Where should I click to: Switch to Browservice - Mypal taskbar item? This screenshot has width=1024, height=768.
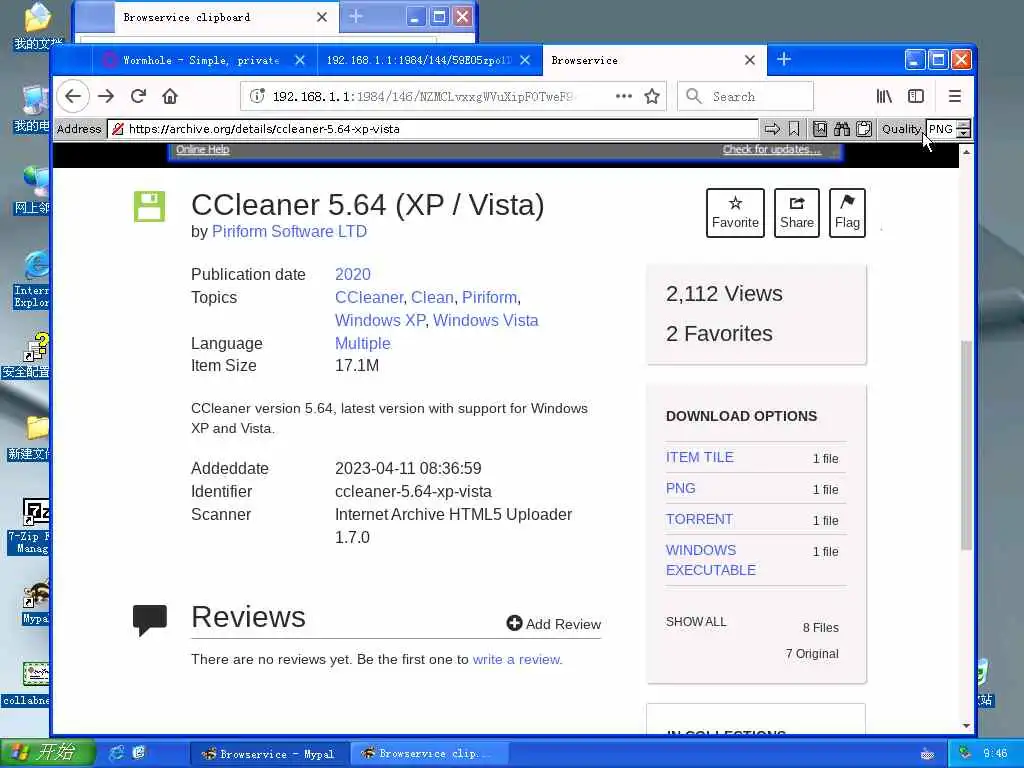tap(269, 754)
